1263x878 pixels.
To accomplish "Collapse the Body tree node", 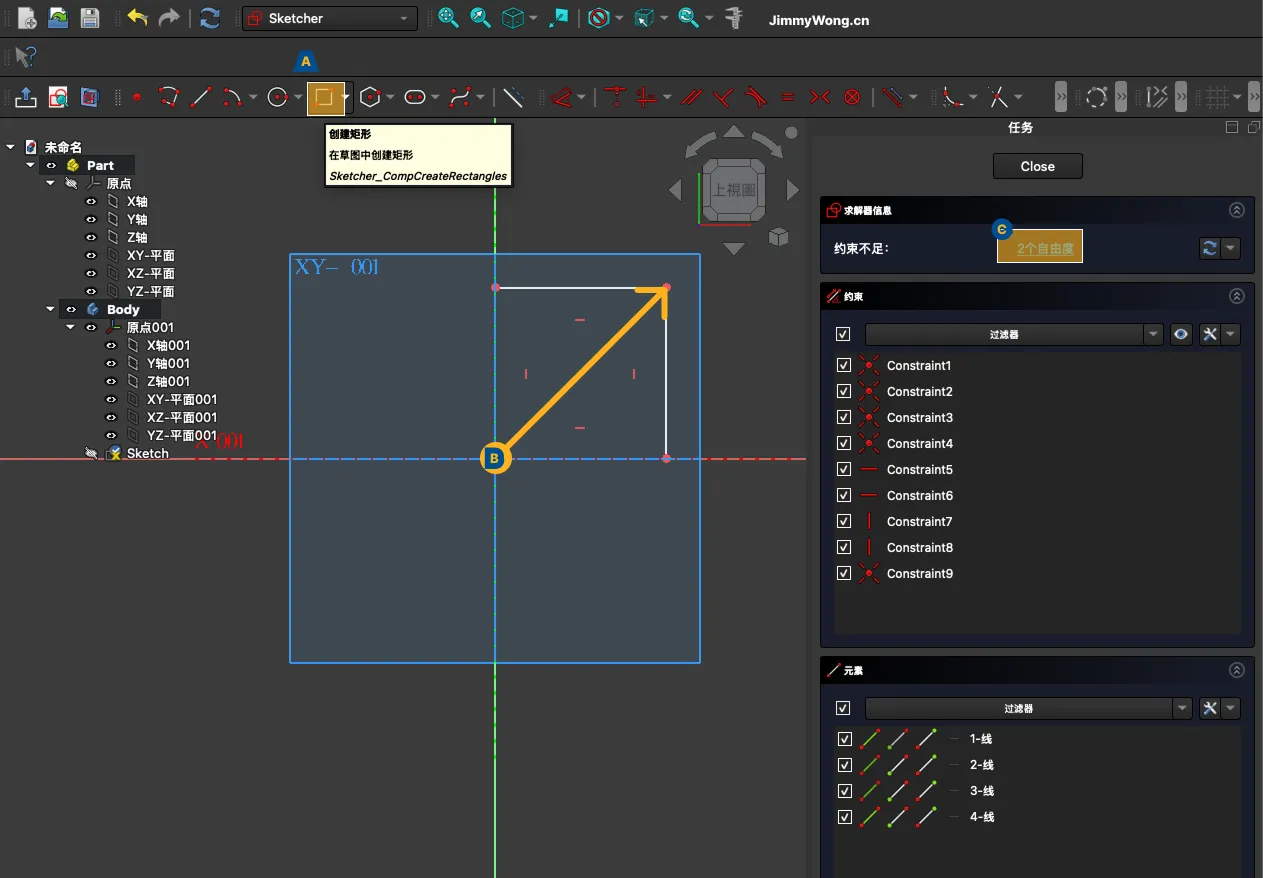I will [51, 309].
